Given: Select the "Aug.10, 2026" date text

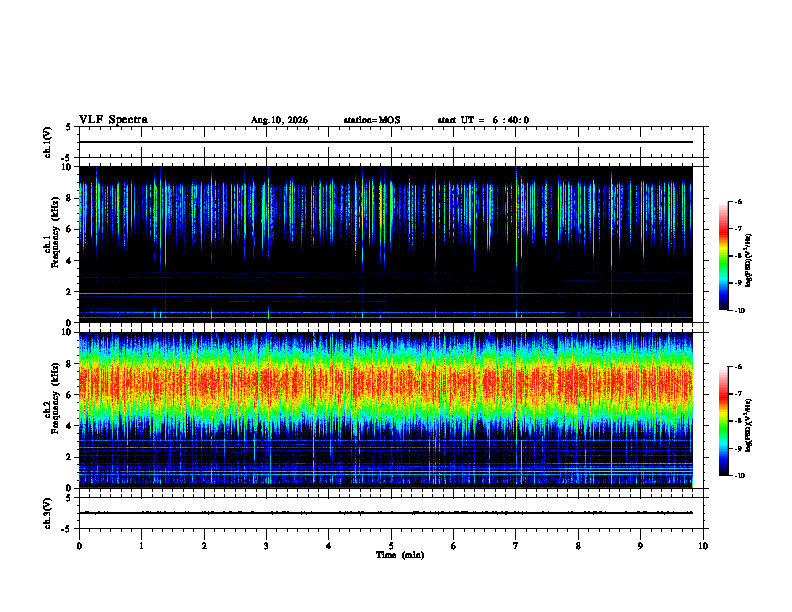Looking at the screenshot, I should click(279, 120).
